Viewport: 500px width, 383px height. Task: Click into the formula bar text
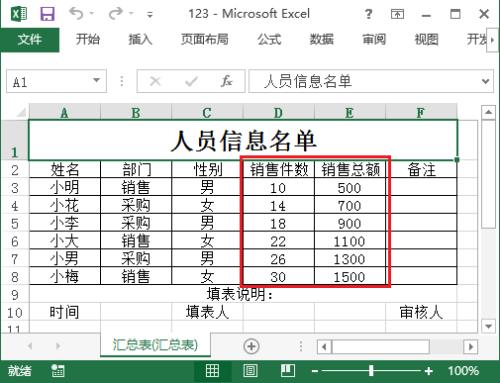(x=363, y=81)
